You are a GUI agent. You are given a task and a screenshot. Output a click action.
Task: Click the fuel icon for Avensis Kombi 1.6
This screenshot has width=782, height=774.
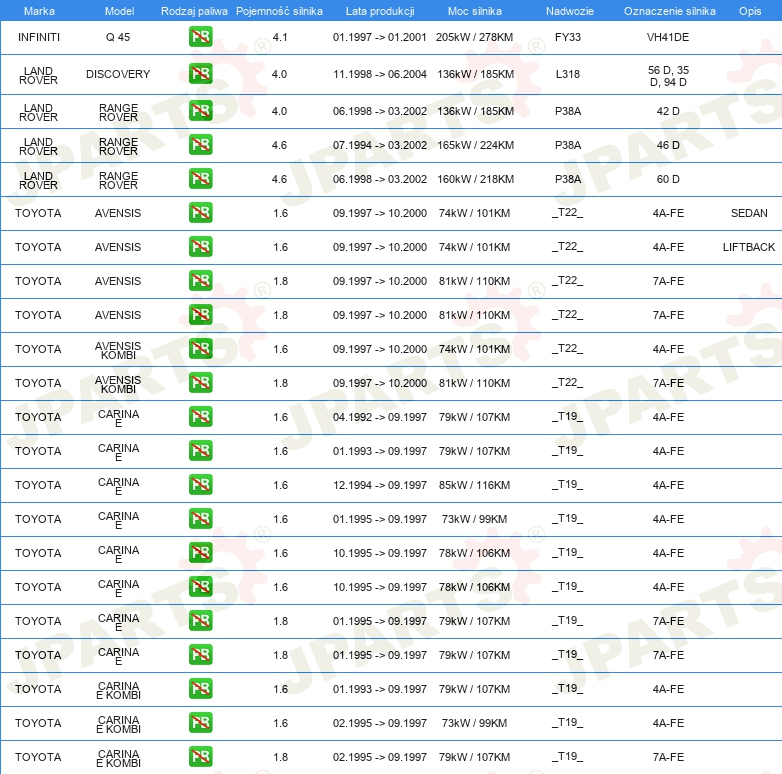200,348
